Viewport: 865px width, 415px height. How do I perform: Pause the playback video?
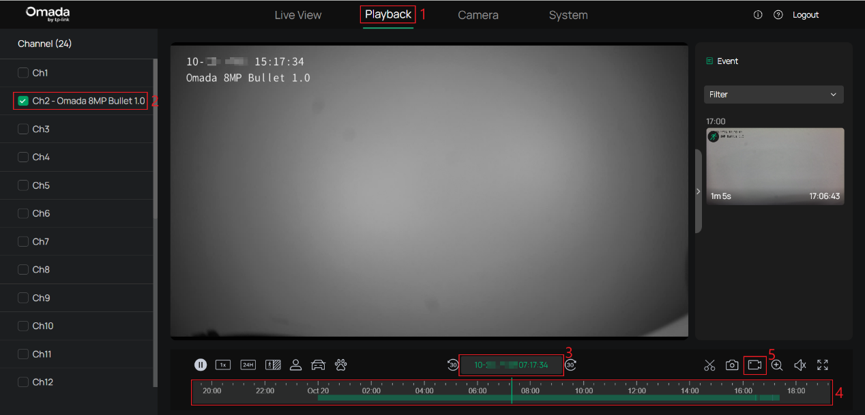(200, 365)
